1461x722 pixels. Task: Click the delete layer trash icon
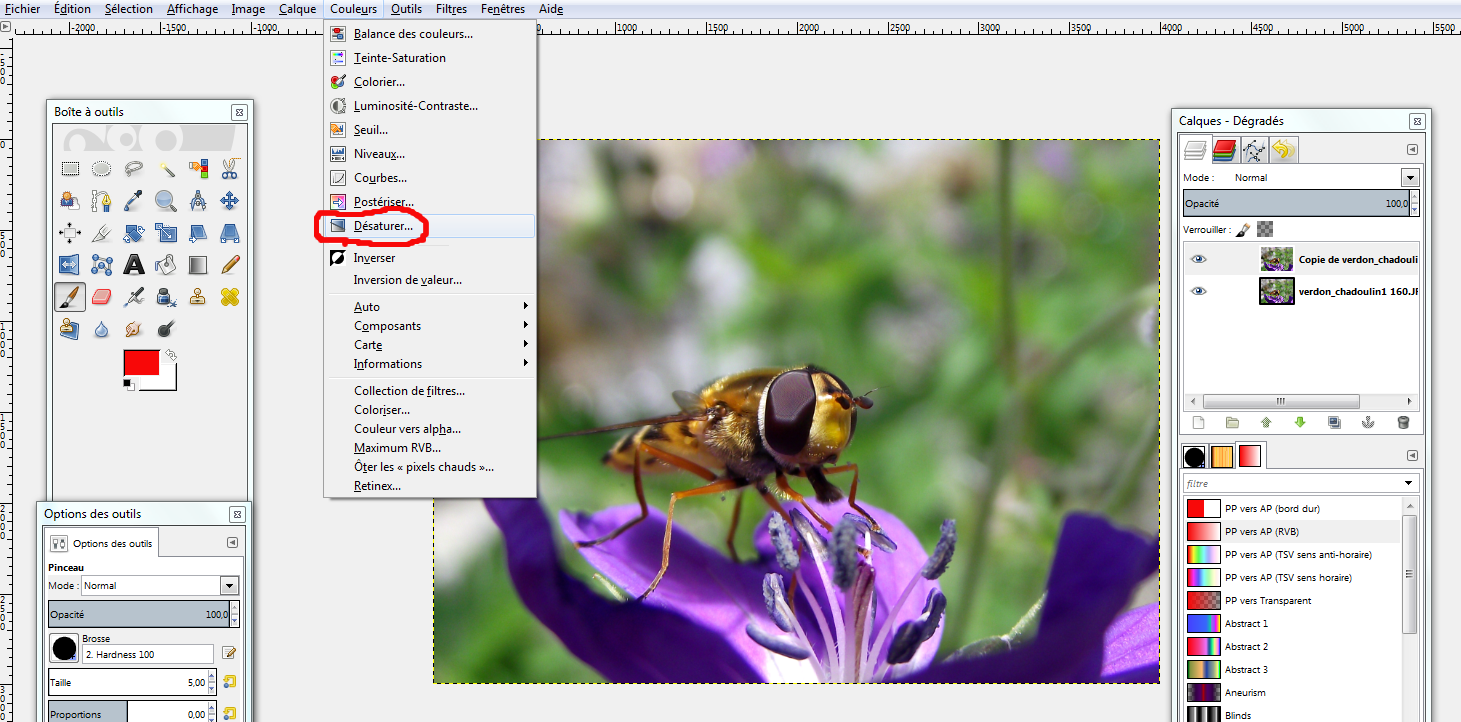(x=1403, y=422)
